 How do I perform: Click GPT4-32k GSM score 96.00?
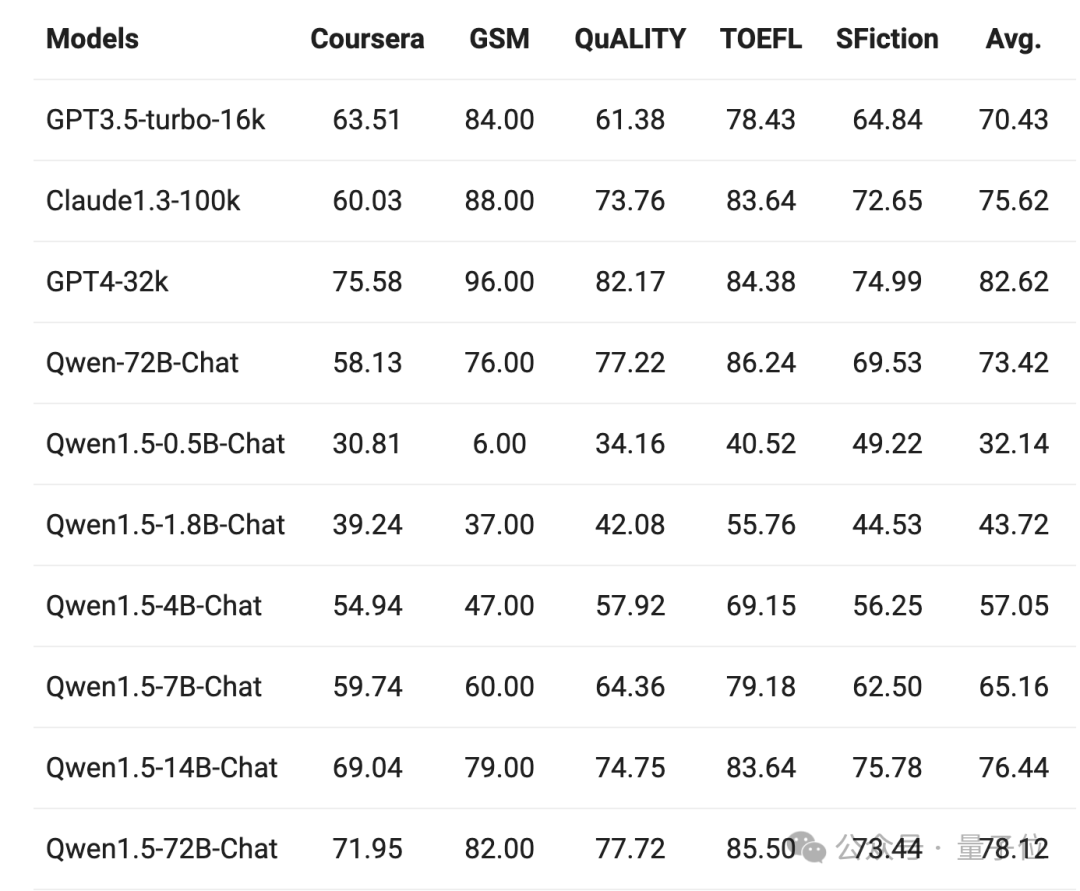pos(499,282)
